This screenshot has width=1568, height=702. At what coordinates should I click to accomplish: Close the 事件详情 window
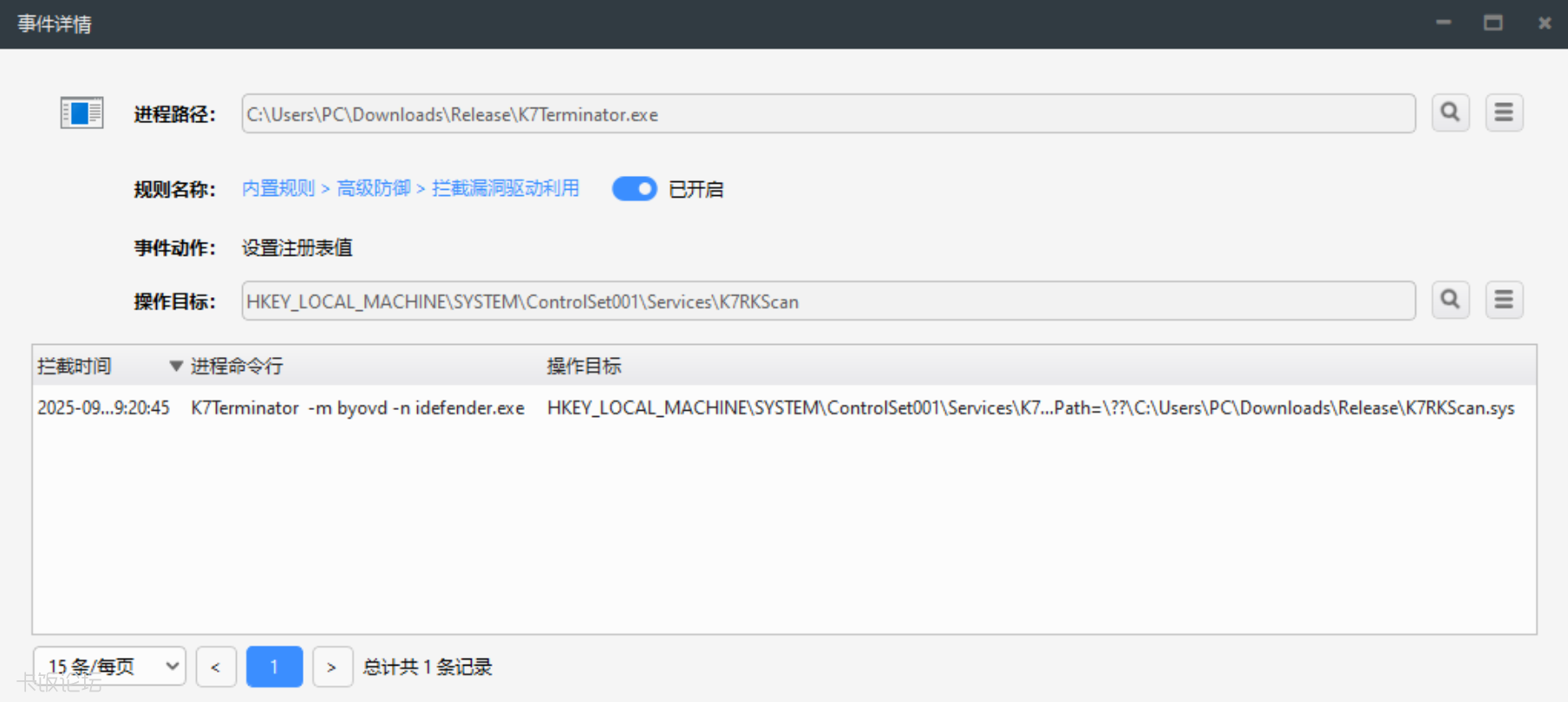(x=1545, y=23)
